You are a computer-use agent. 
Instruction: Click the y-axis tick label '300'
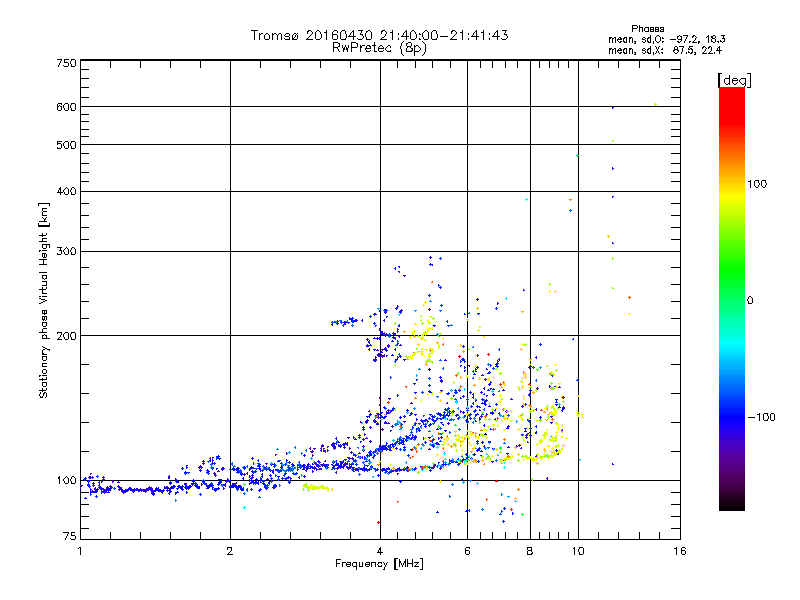pos(66,251)
